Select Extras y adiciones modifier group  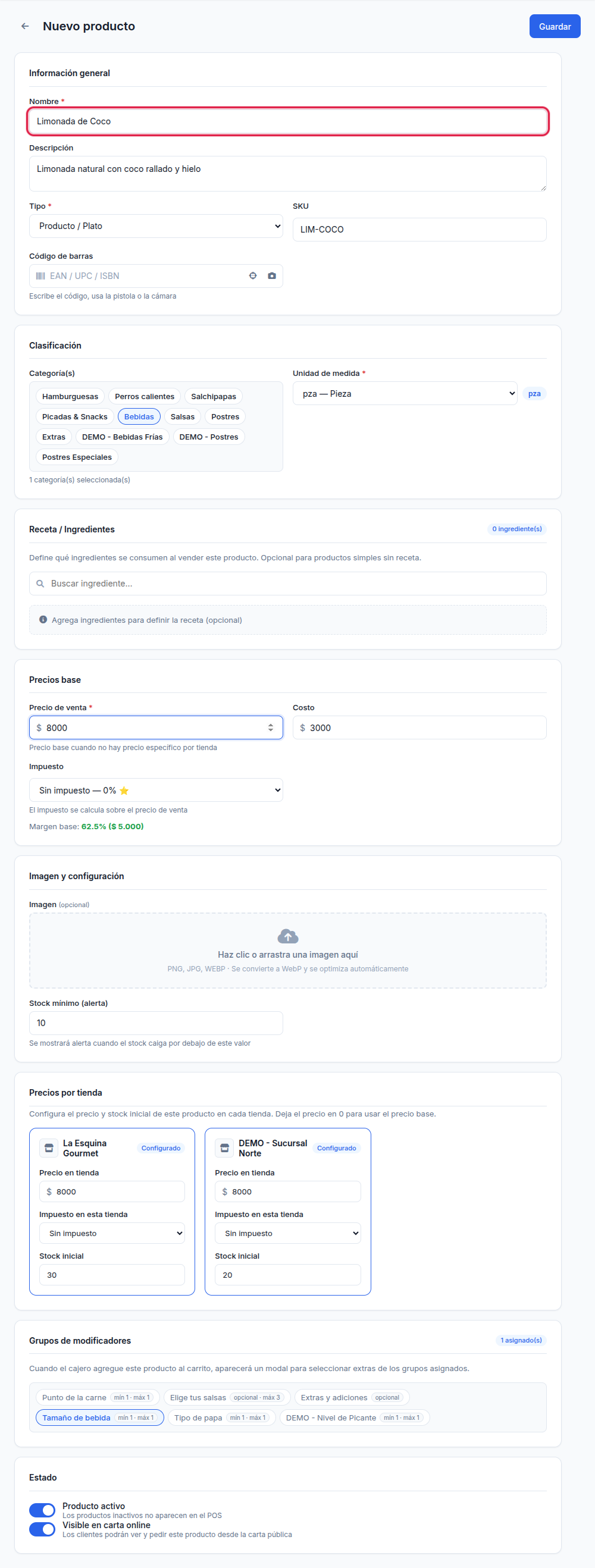tap(353, 1397)
